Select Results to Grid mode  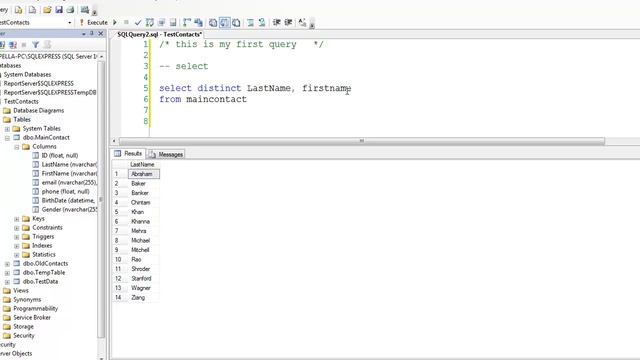click(224, 22)
